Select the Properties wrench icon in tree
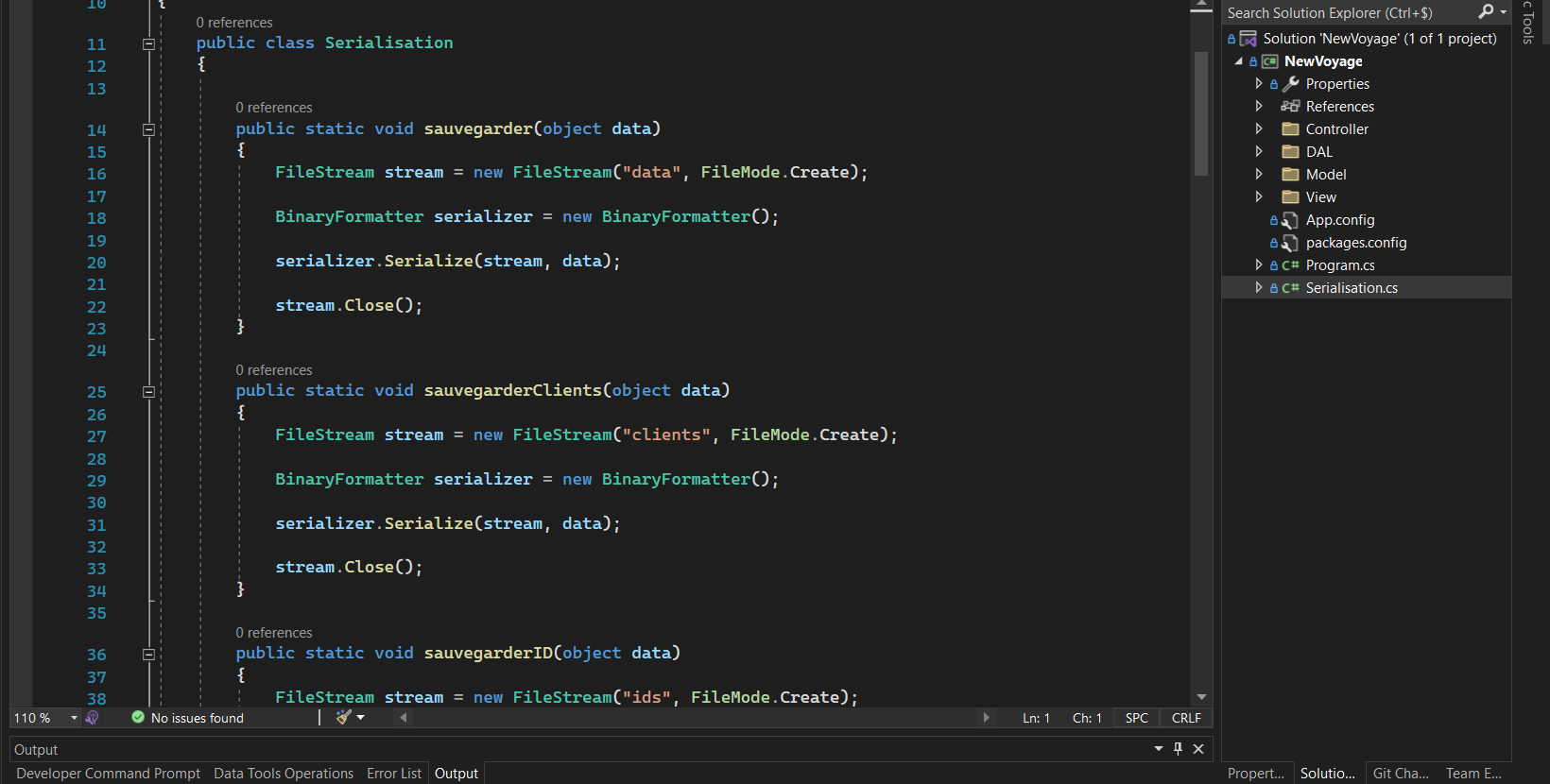This screenshot has width=1550, height=784. pos(1290,84)
